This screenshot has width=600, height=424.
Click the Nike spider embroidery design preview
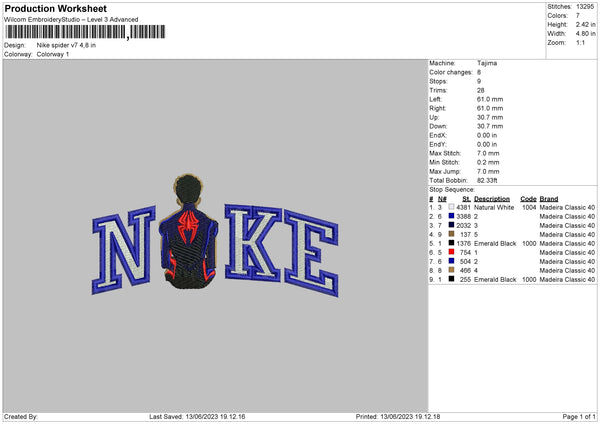[215, 235]
